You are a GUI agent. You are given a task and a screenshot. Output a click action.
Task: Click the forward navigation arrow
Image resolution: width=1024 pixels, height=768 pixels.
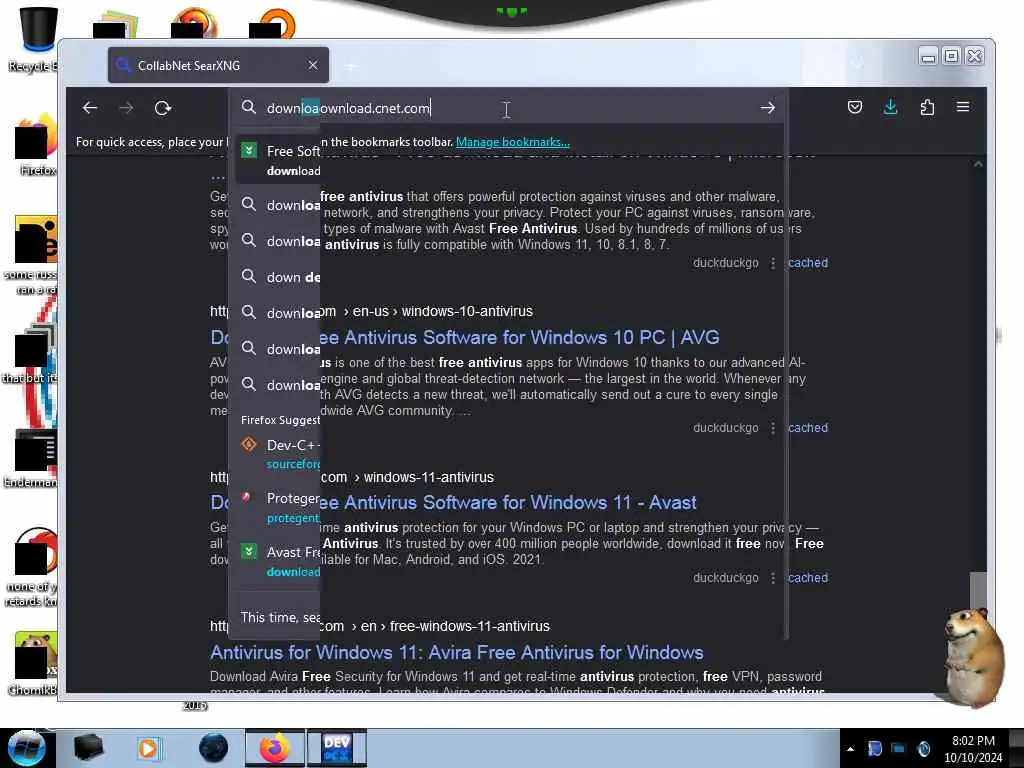[x=127, y=108]
